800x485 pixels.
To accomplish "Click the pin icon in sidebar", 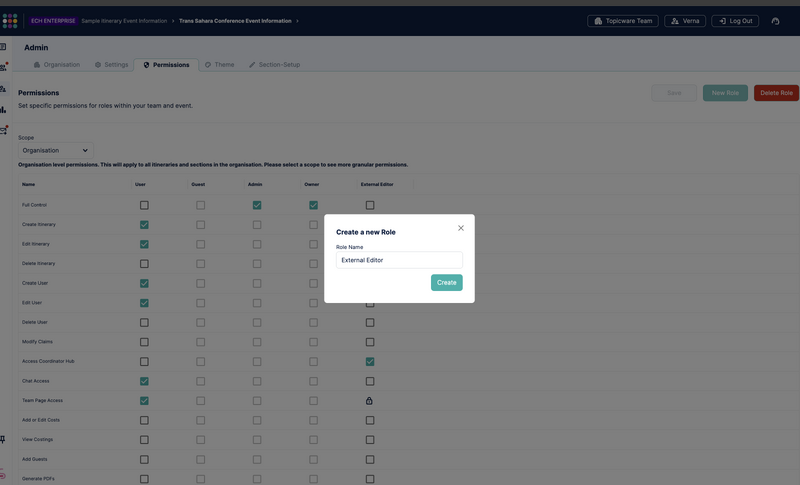I will 3,439.
